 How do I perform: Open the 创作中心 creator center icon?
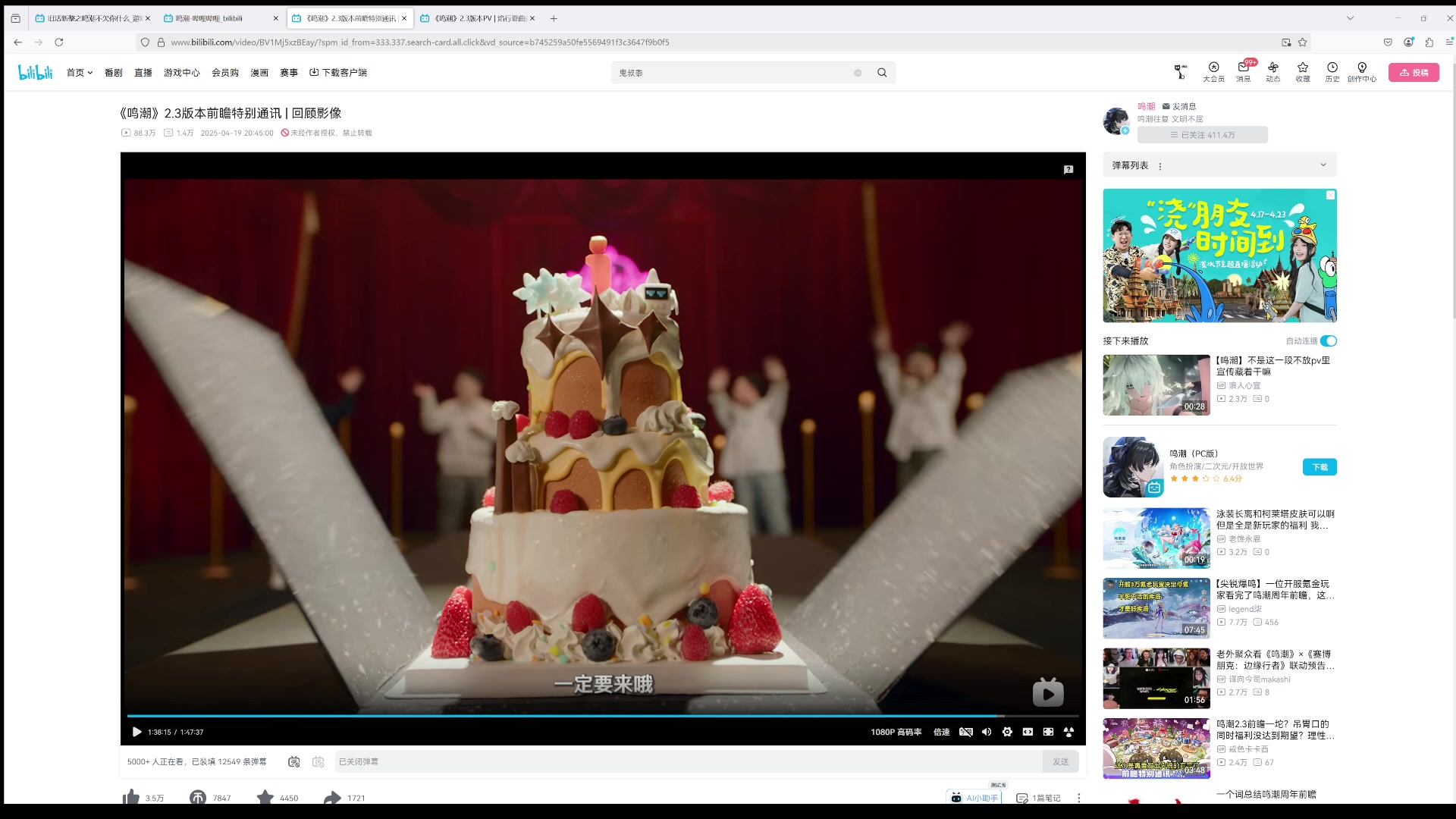click(x=1362, y=72)
